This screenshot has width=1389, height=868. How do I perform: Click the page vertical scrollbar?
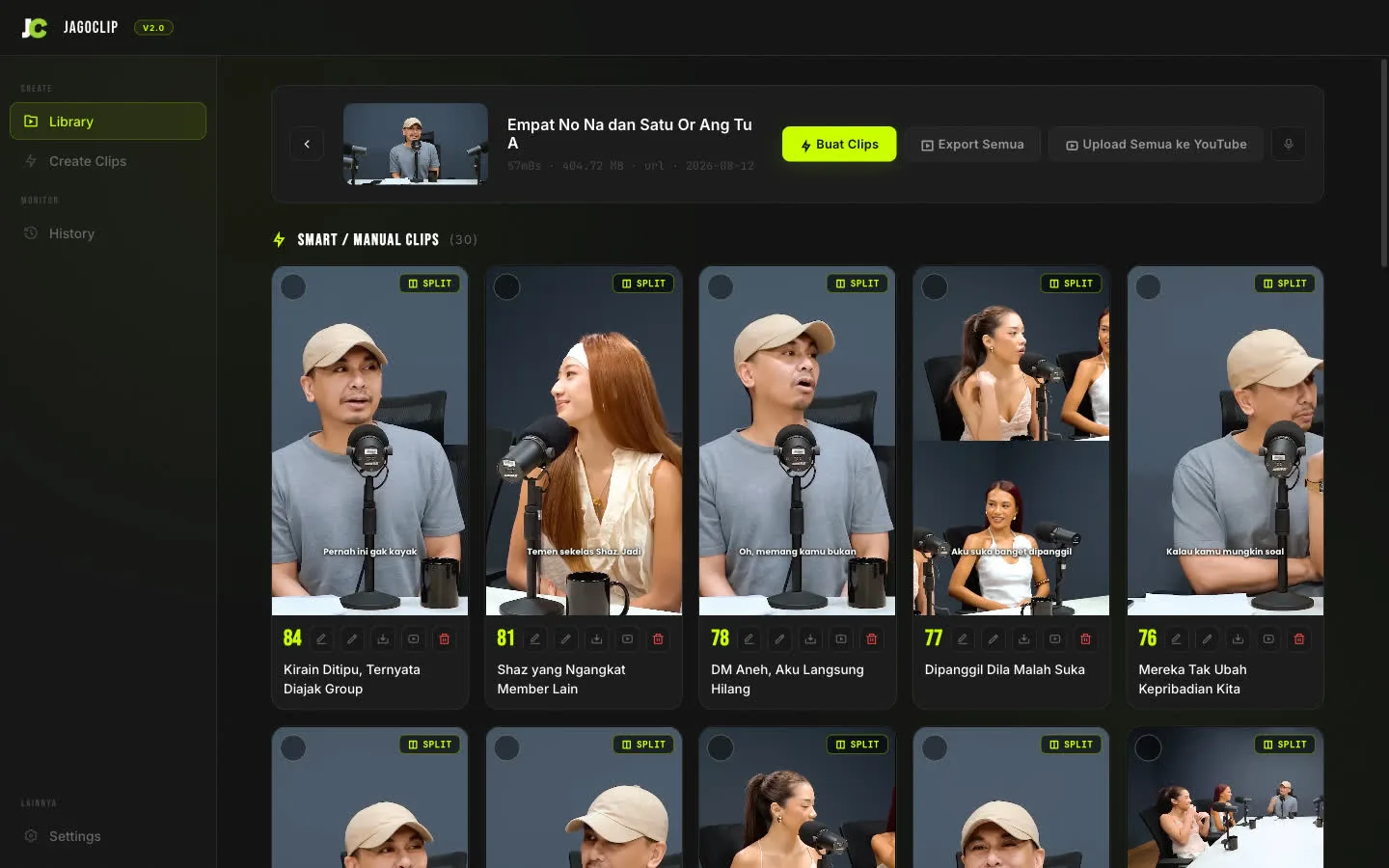(1384, 164)
